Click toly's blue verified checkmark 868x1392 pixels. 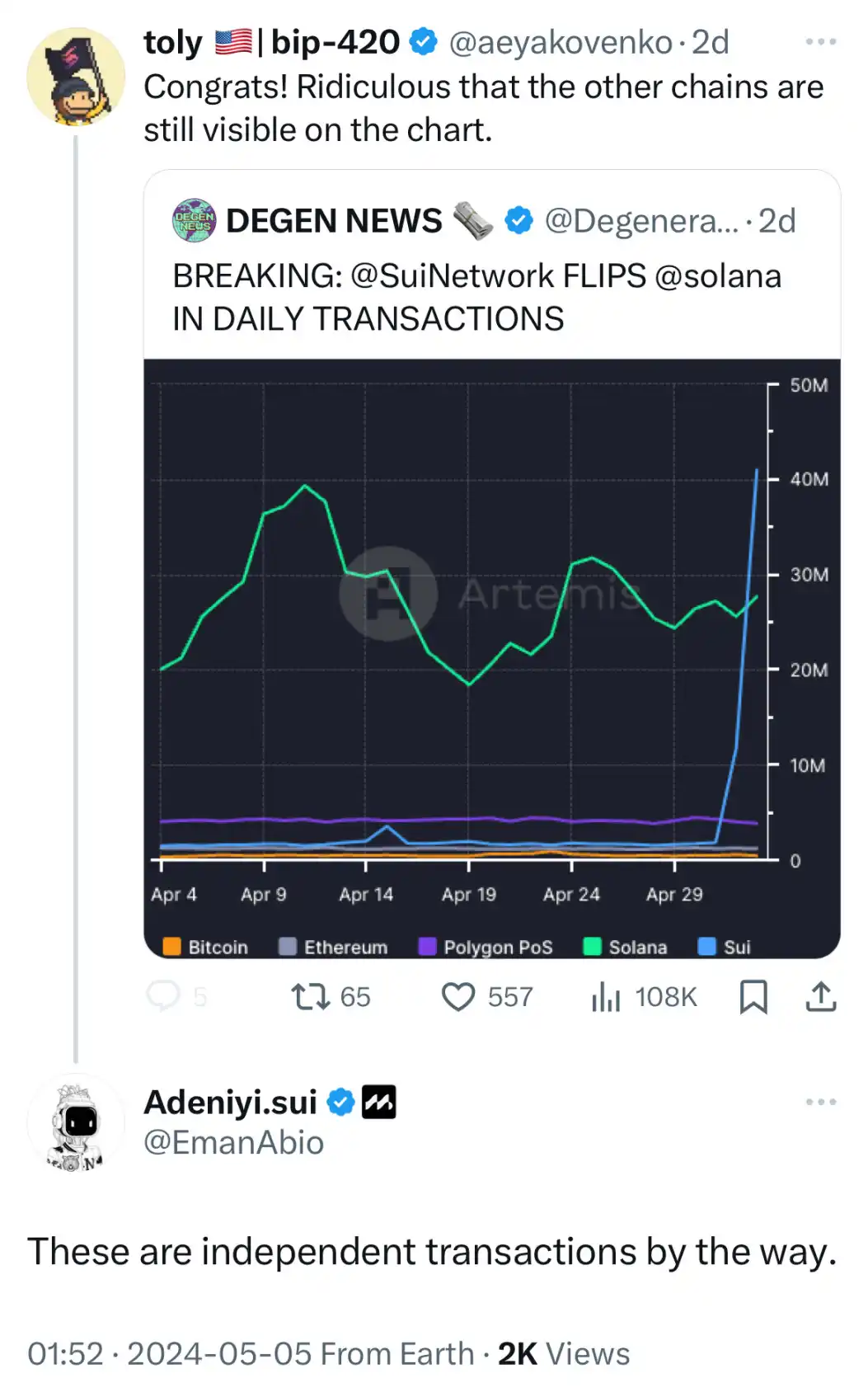coord(424,40)
